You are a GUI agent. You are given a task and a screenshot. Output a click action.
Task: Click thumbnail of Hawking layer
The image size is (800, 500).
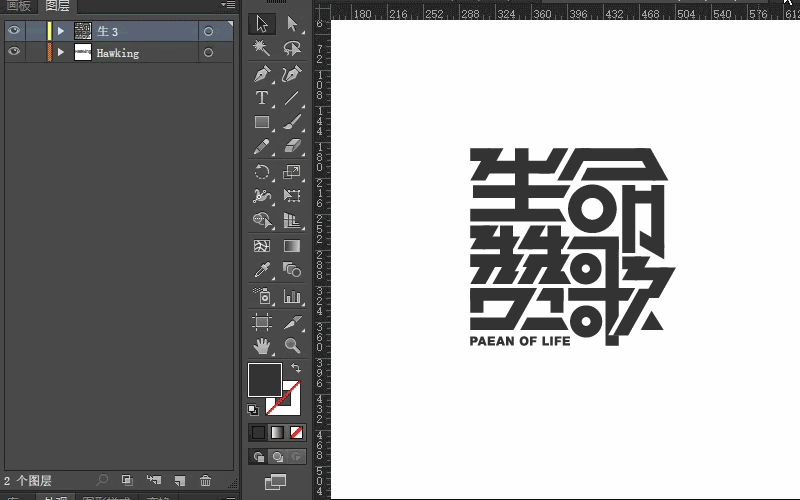(x=83, y=52)
